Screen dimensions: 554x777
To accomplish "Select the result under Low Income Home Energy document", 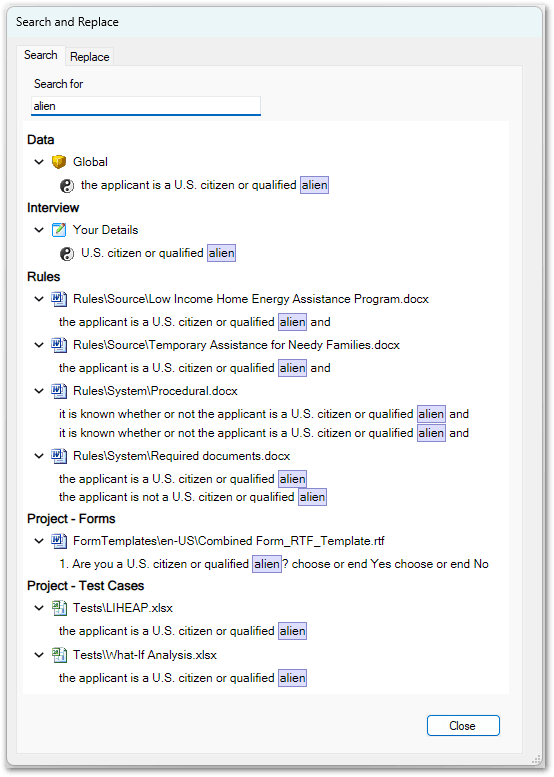I will click(195, 322).
